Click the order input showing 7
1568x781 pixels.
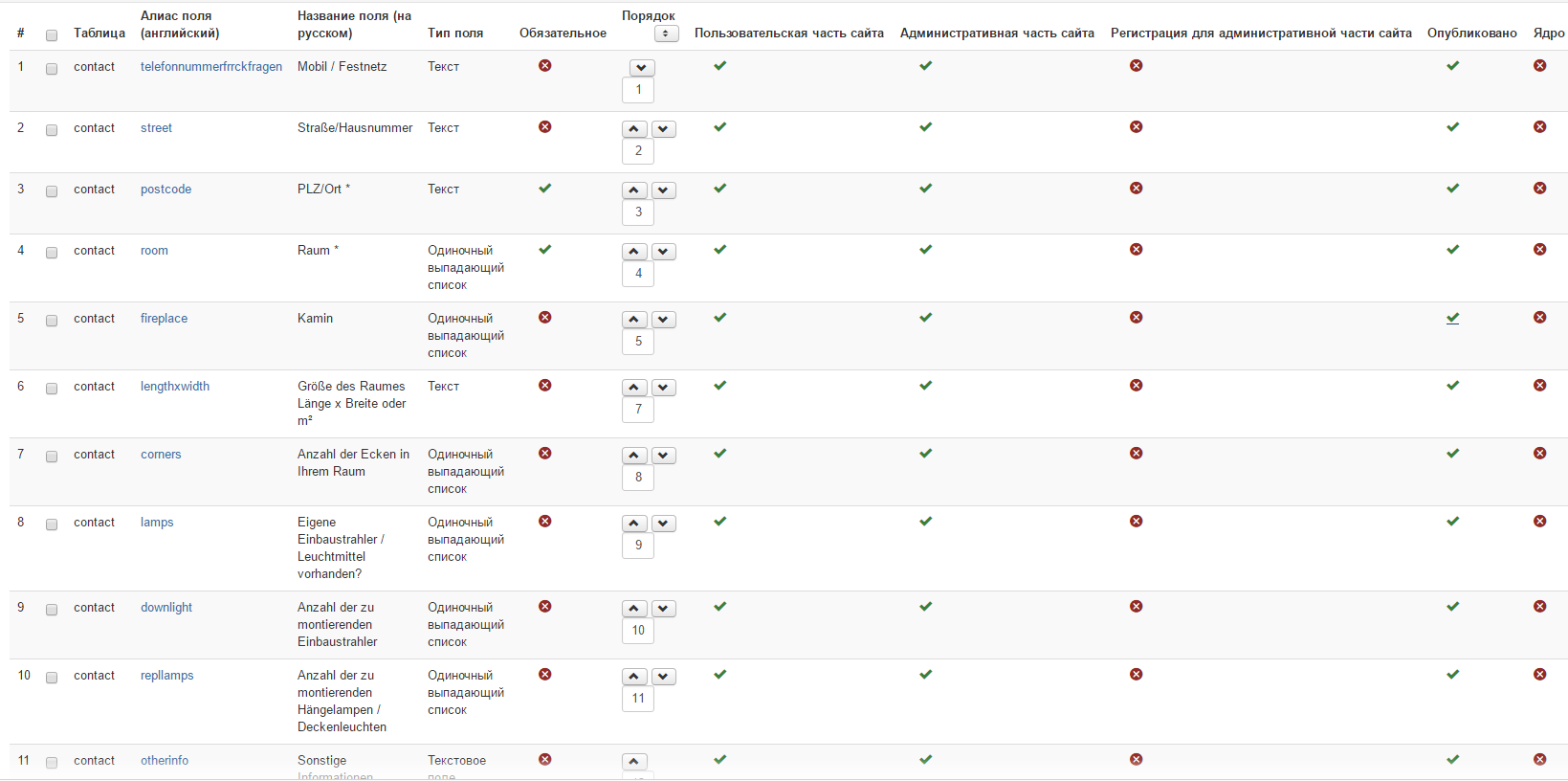638,410
